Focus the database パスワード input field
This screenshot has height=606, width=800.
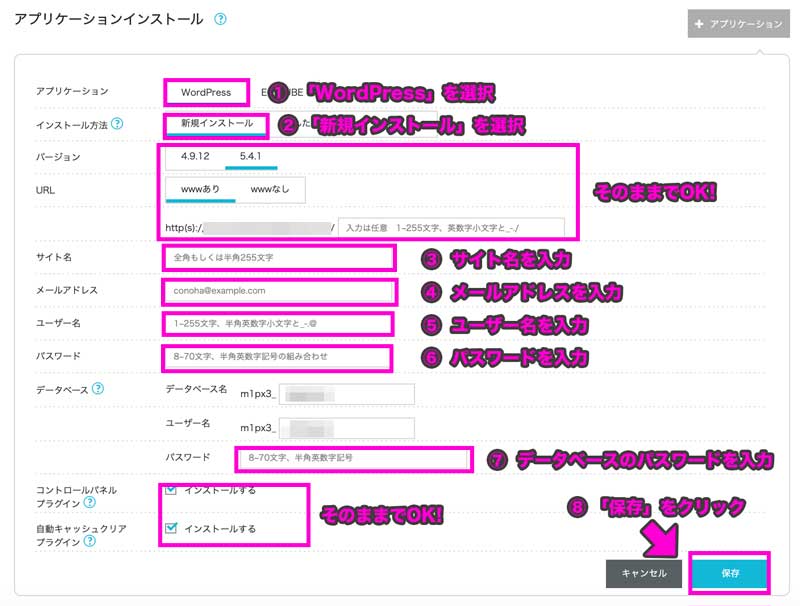pyautogui.click(x=354, y=458)
